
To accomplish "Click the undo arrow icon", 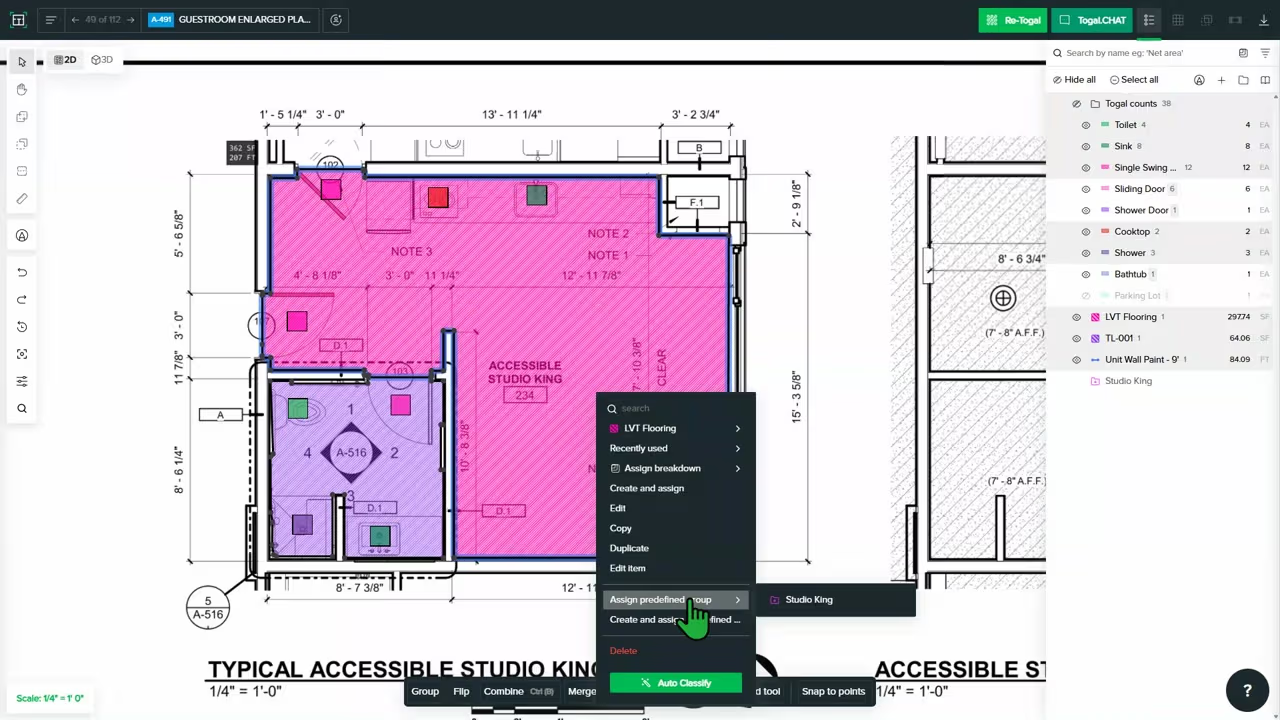I will (x=22, y=272).
